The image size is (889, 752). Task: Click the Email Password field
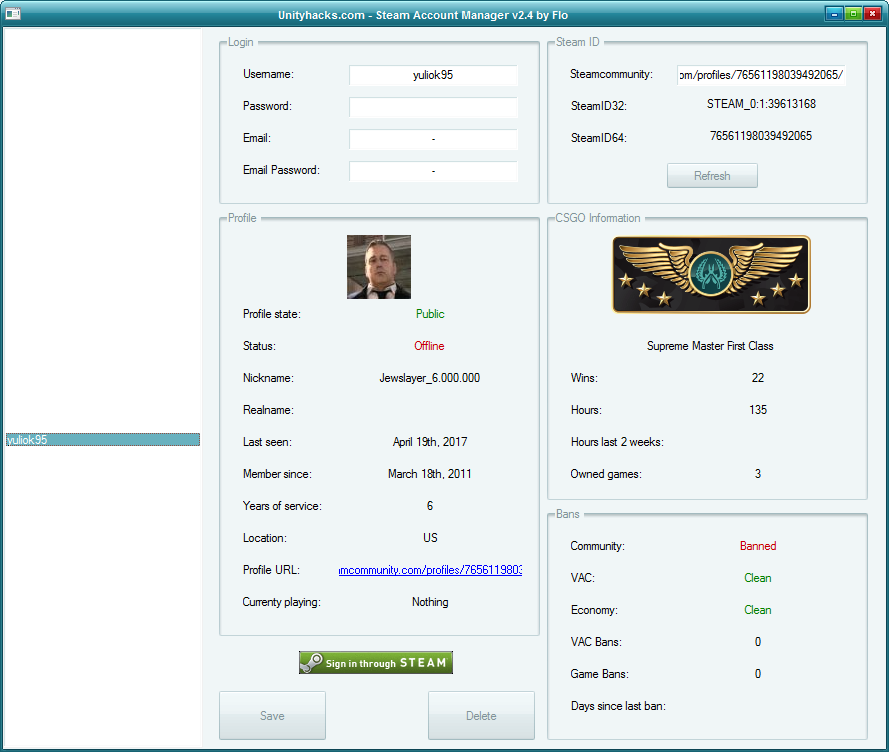(x=433, y=171)
